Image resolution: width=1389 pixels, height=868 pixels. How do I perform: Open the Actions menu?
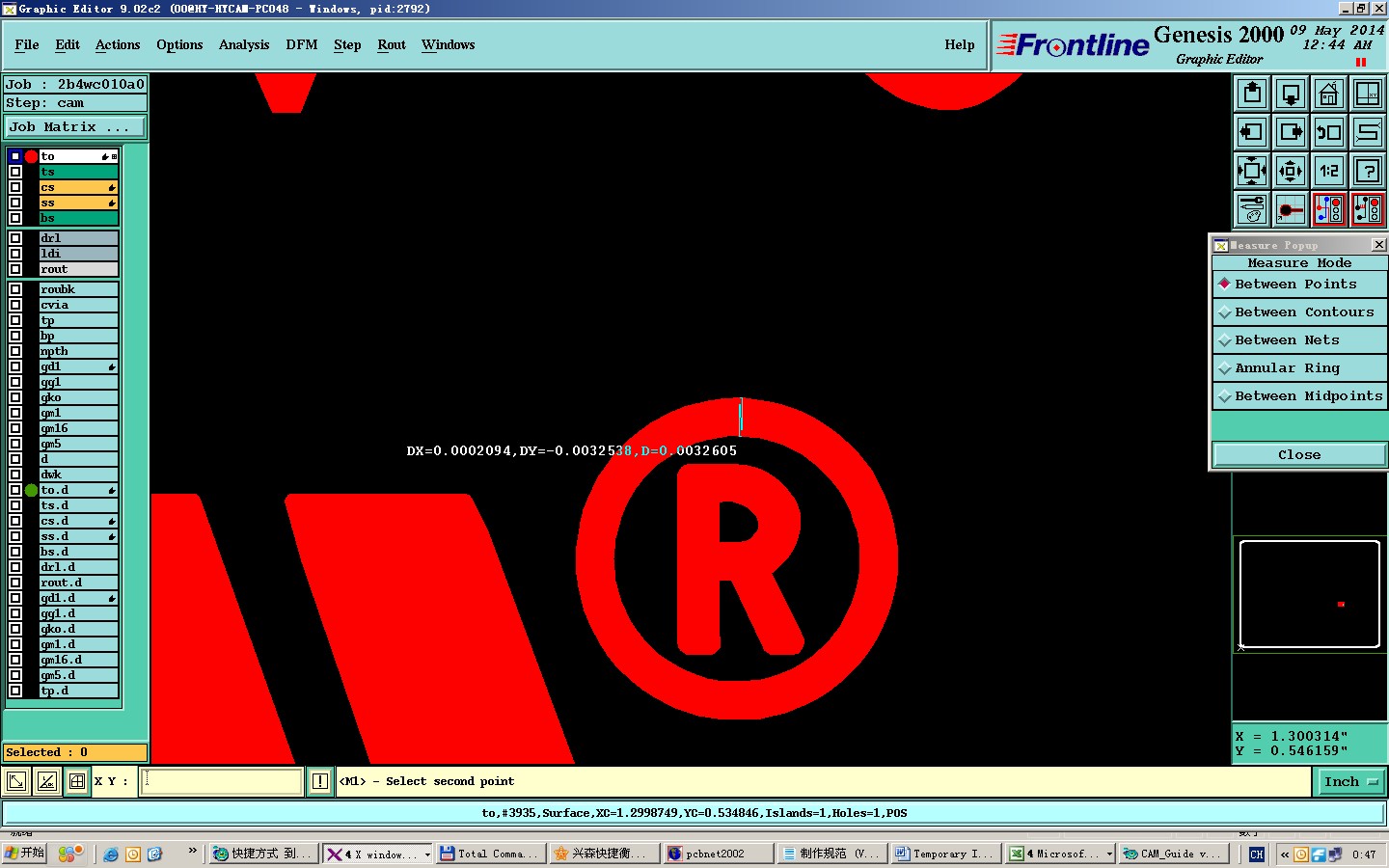pyautogui.click(x=118, y=45)
